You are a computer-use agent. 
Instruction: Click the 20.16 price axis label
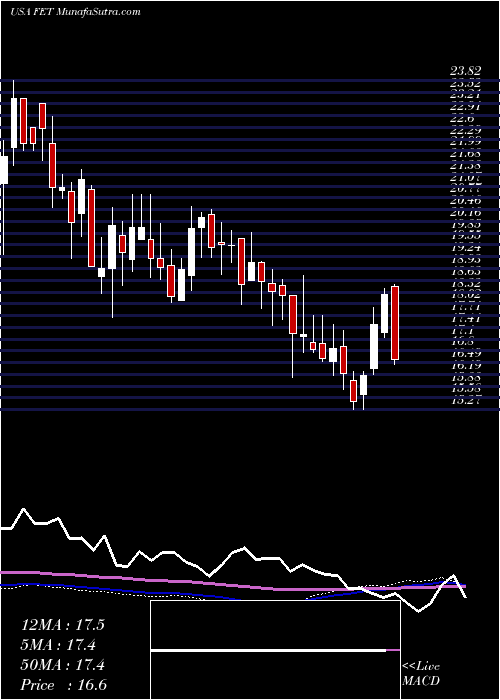466,212
